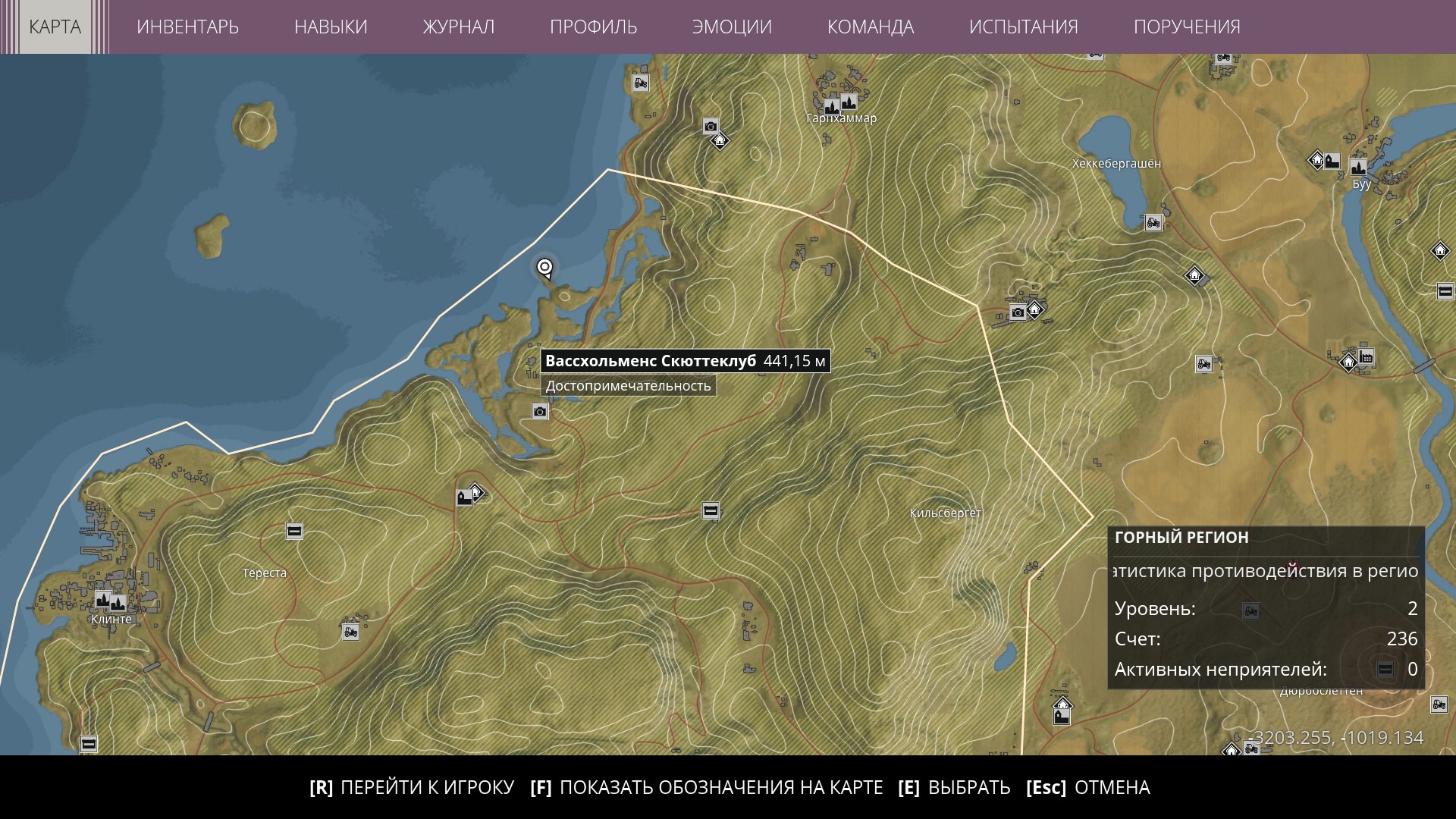The height and width of the screenshot is (819, 1456).
Task: Click the safehouse diamond northeast of Тëреста
Action: (x=475, y=493)
